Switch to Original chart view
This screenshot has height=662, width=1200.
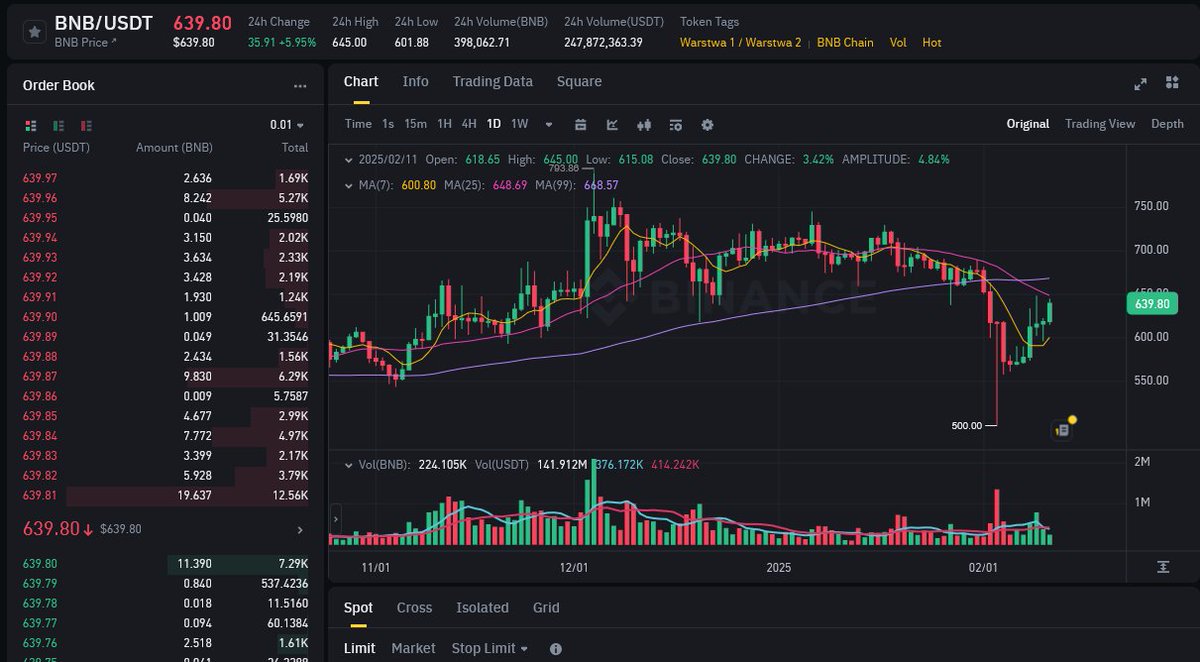tap(1028, 124)
